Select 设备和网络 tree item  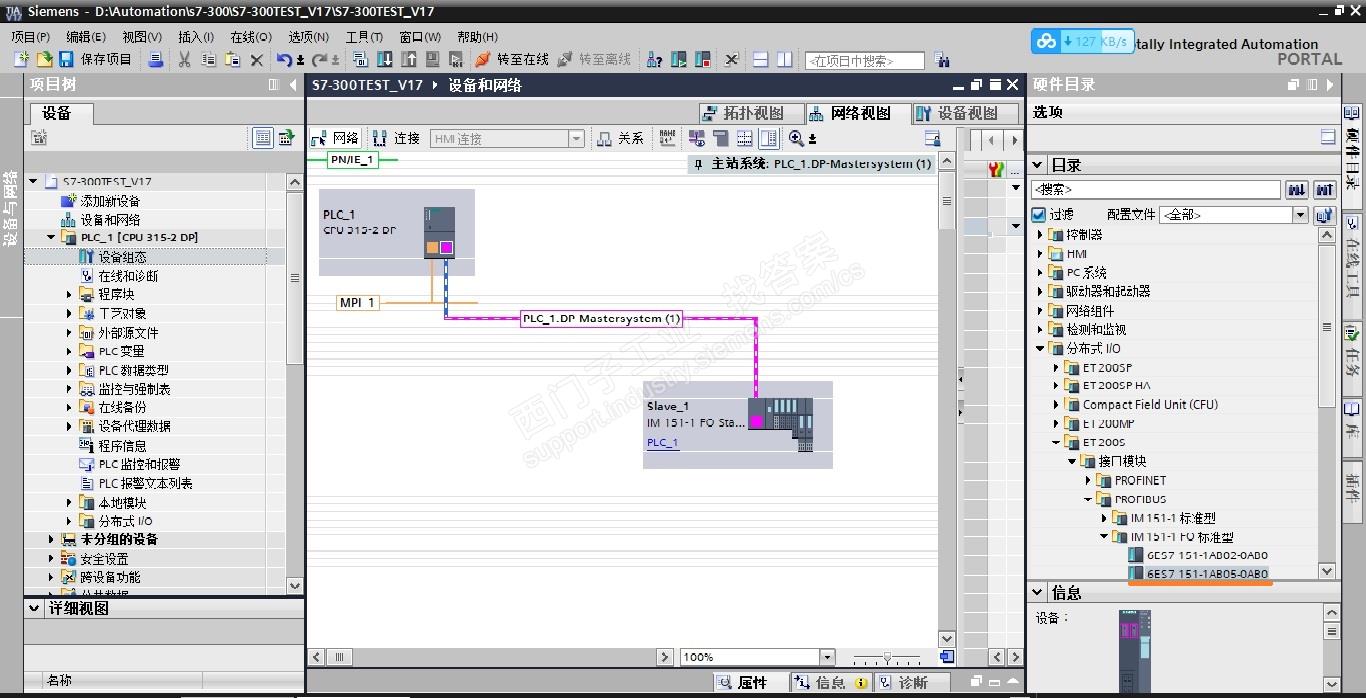coord(110,220)
